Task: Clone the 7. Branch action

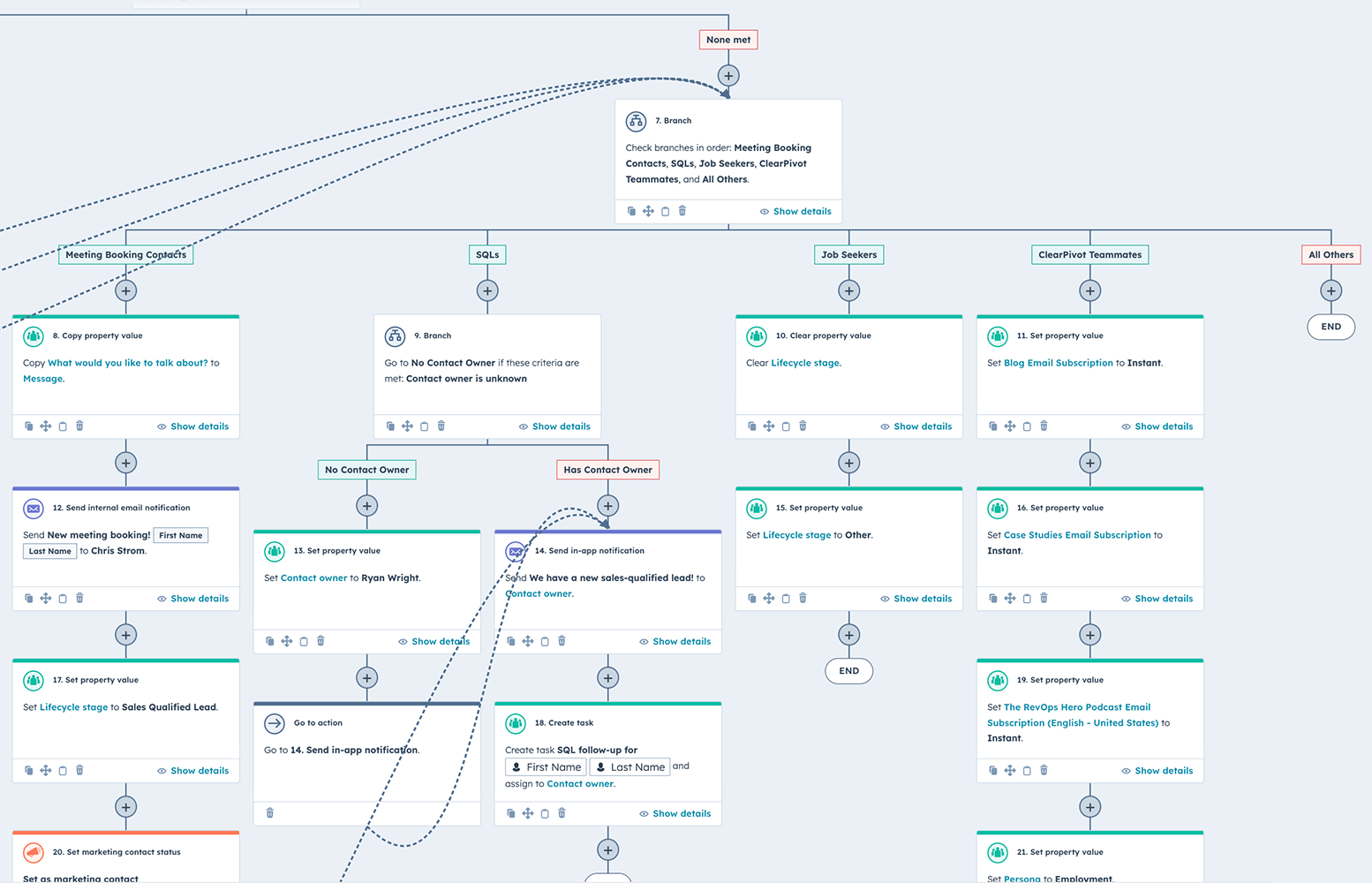Action: (x=631, y=211)
